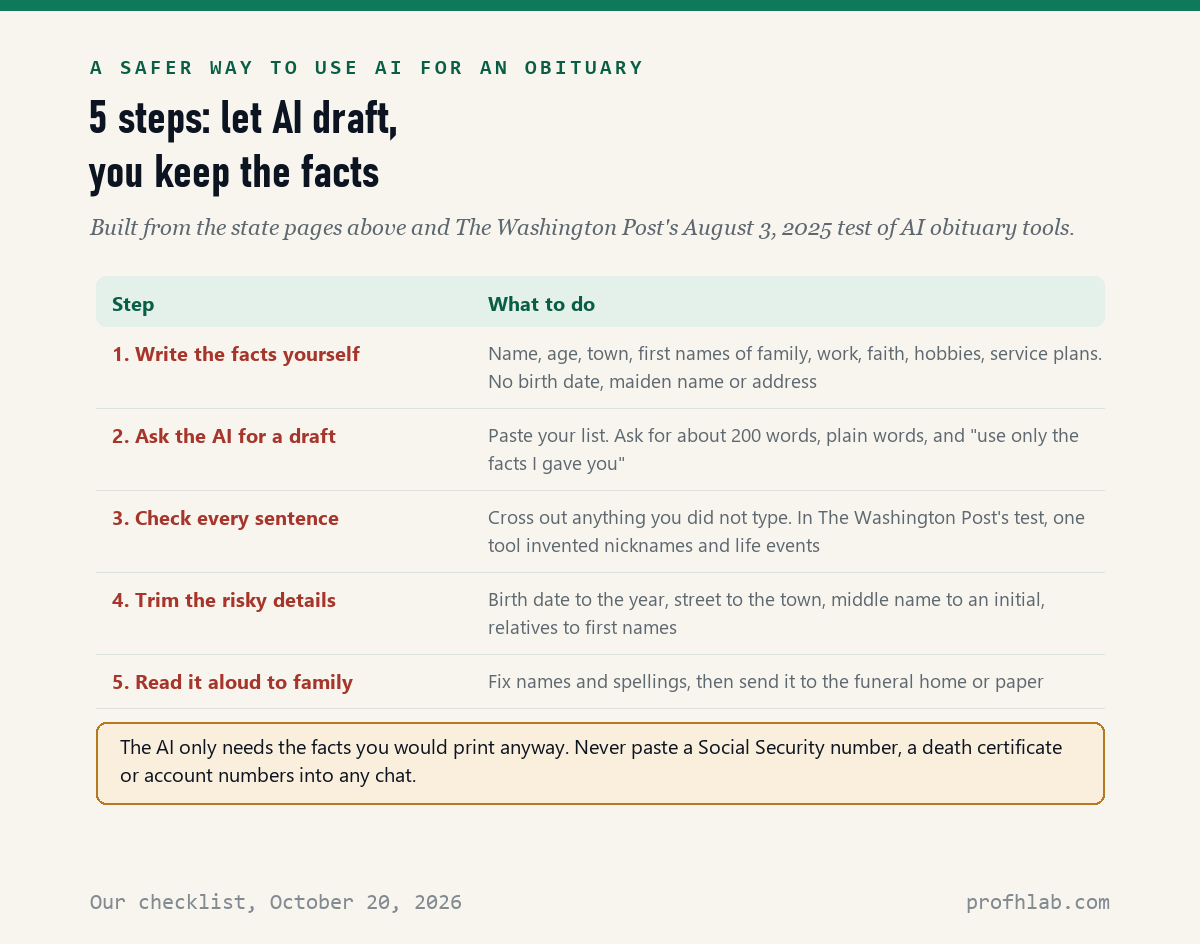1200x944 pixels.
Task: Select "3. Check every sentence"
Action: [225, 518]
